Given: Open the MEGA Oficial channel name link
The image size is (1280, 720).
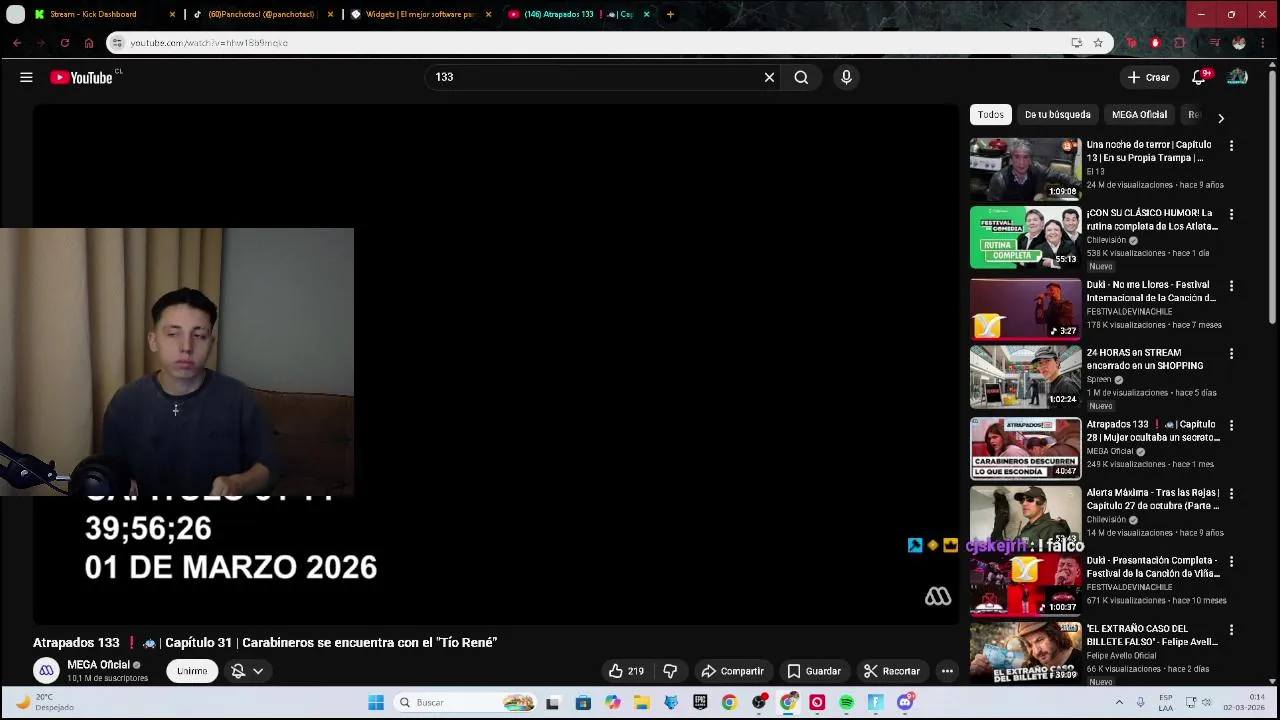Looking at the screenshot, I should (99, 665).
